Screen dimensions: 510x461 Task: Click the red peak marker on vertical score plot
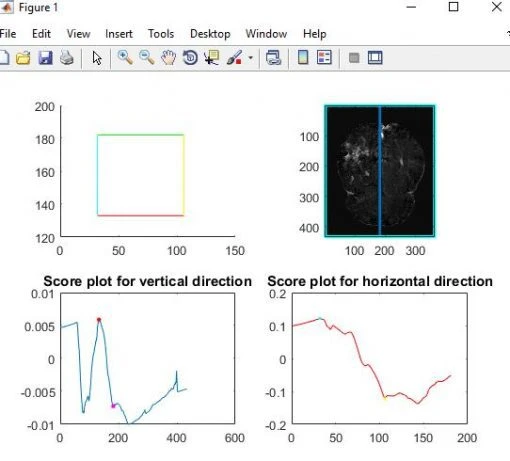(99, 320)
